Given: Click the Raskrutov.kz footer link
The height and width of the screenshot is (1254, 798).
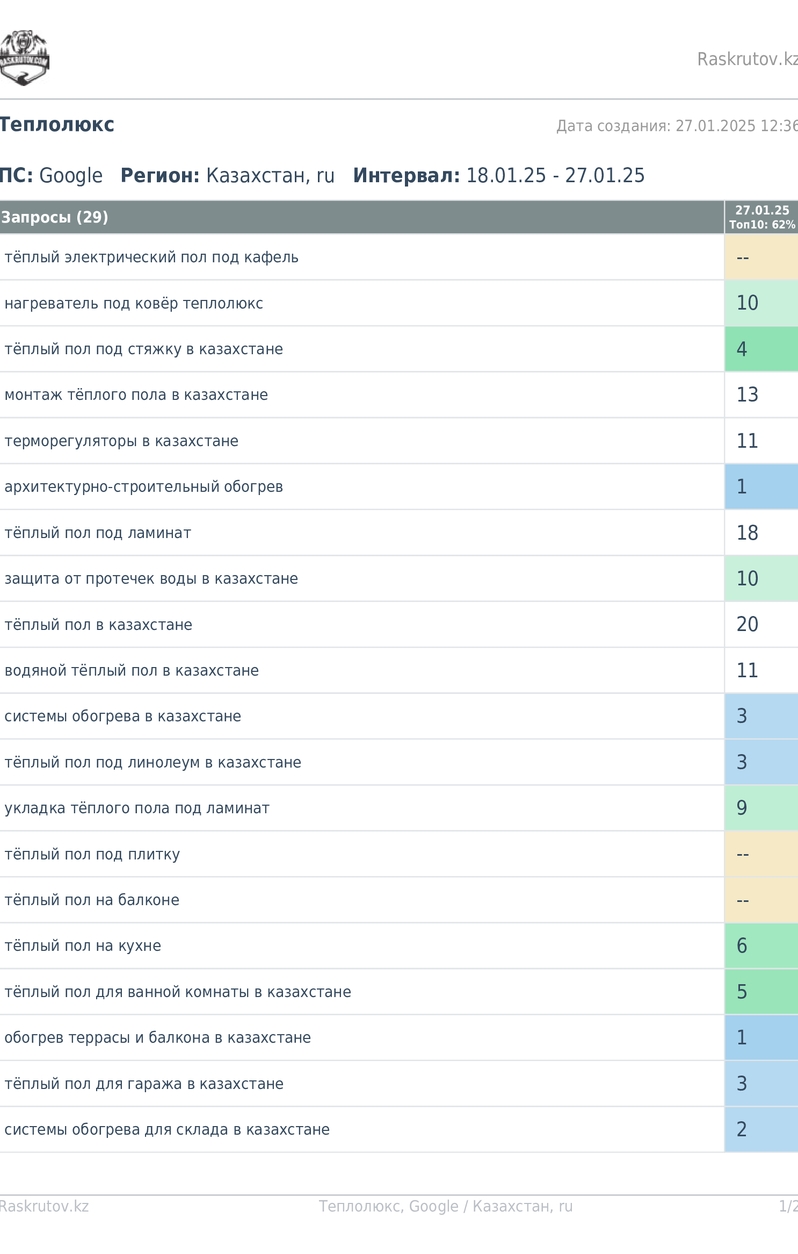Looking at the screenshot, I should point(44,1206).
